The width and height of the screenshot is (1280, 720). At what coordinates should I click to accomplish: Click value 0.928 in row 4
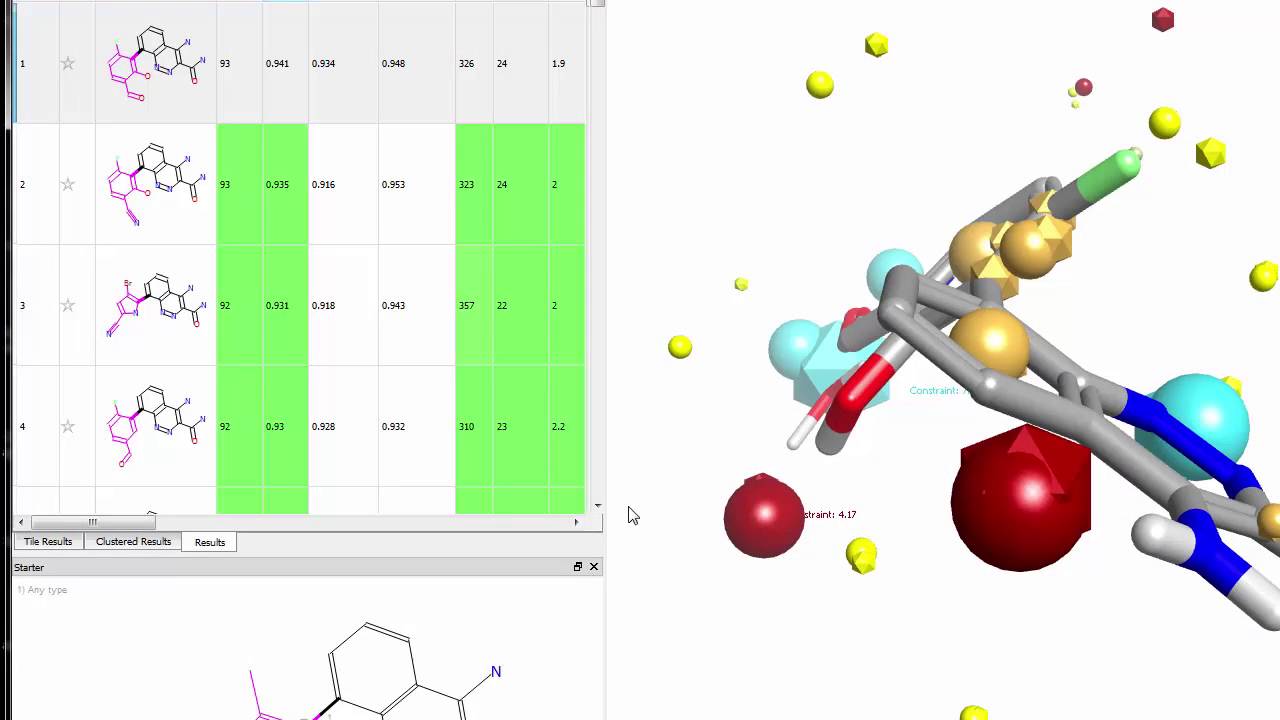(x=323, y=426)
